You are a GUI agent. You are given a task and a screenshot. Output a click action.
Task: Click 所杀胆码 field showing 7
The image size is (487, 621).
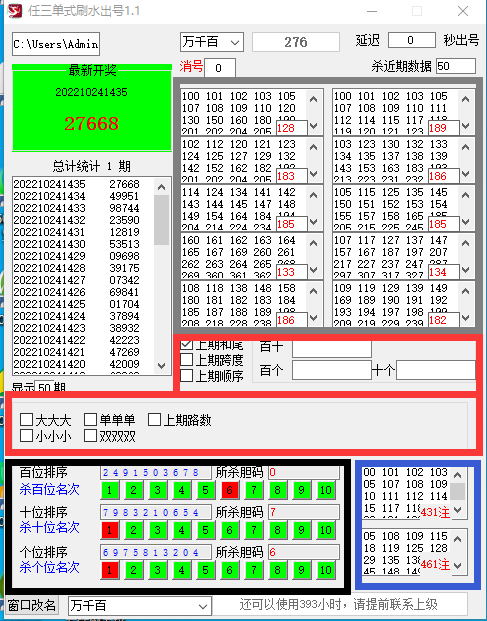pyautogui.click(x=304, y=512)
